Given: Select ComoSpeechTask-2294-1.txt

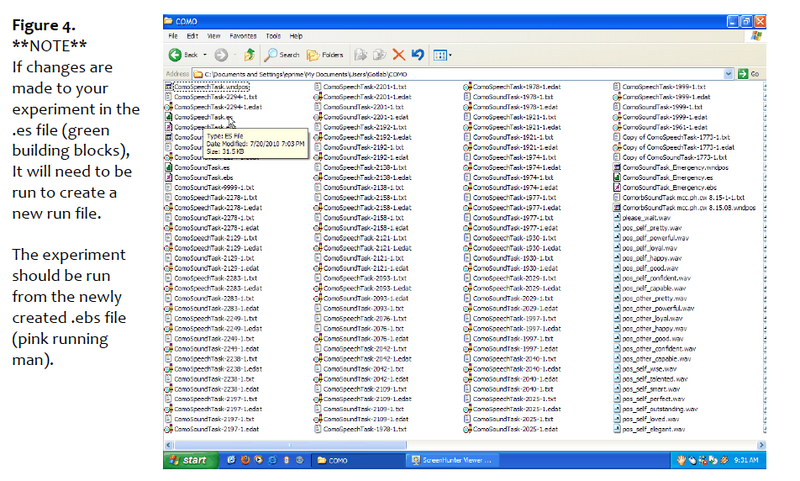Looking at the screenshot, I should 211,97.
